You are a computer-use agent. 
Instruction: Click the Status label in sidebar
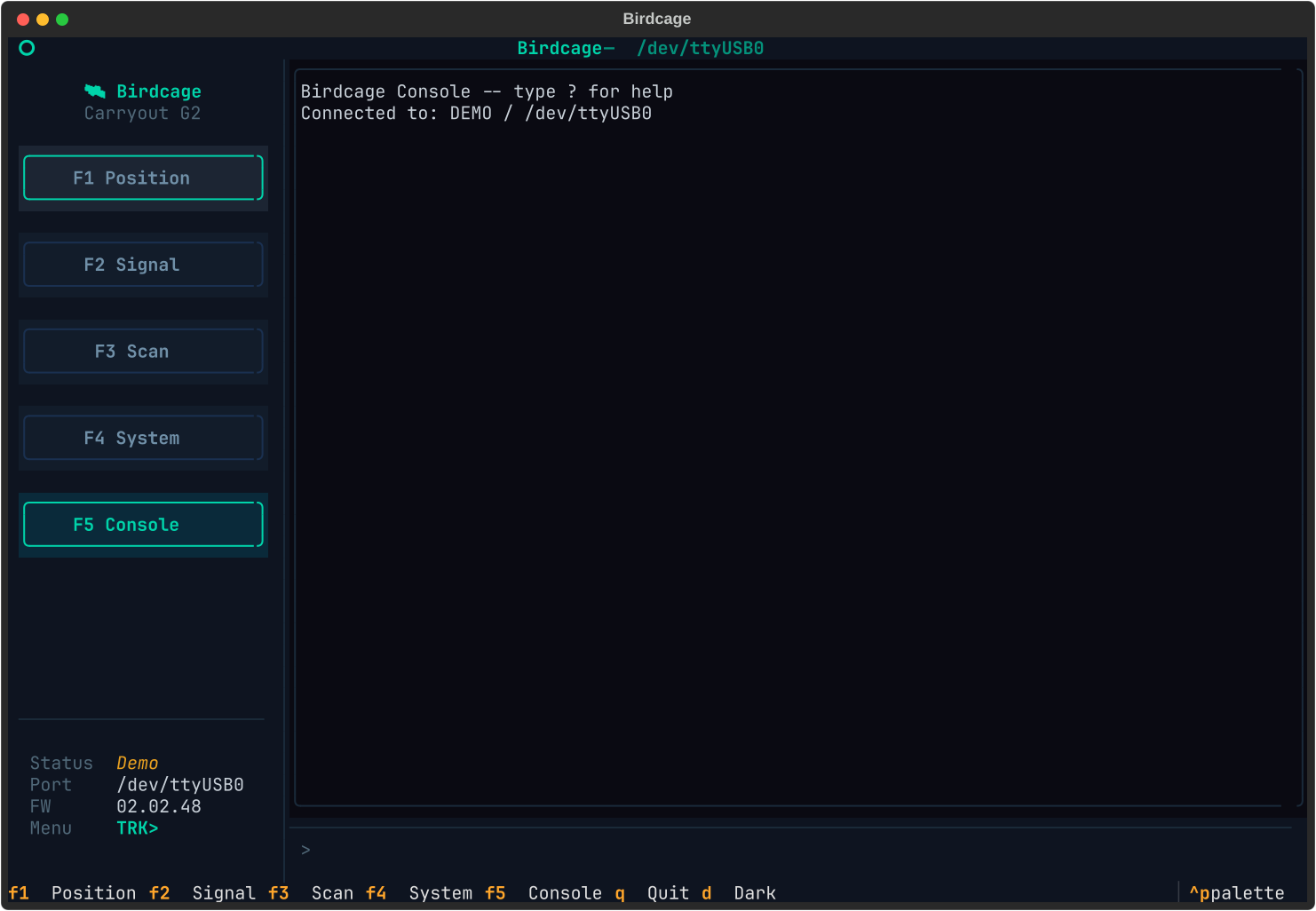61,764
